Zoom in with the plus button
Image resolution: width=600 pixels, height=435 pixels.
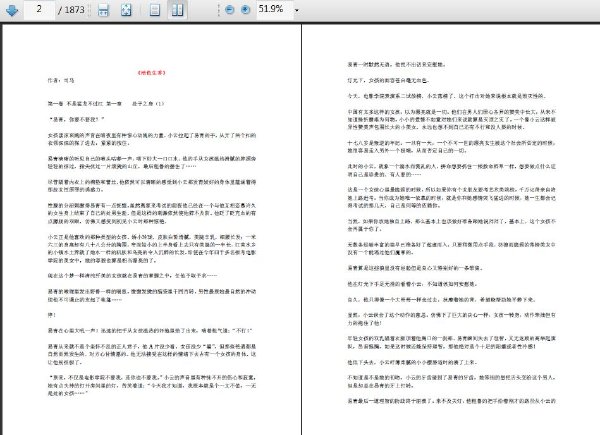pyautogui.click(x=246, y=10)
